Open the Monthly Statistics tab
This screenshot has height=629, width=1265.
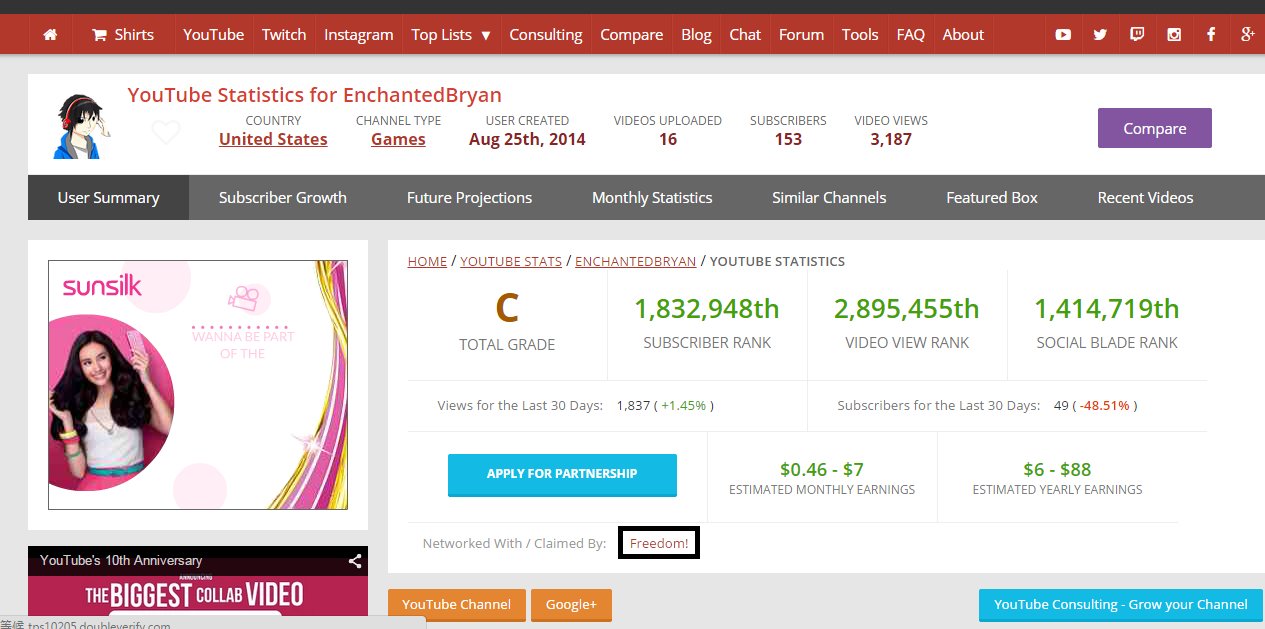[652, 198]
